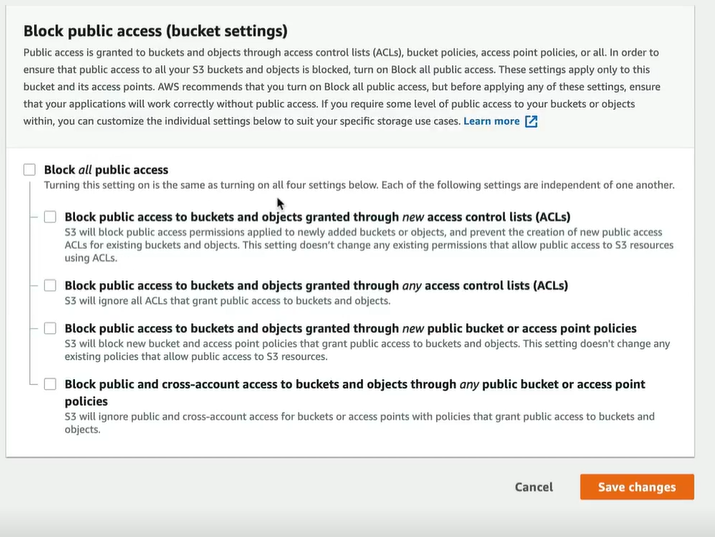This screenshot has height=537, width=715.
Task: Click description about ignoring public and cross-account access
Action: [359, 423]
